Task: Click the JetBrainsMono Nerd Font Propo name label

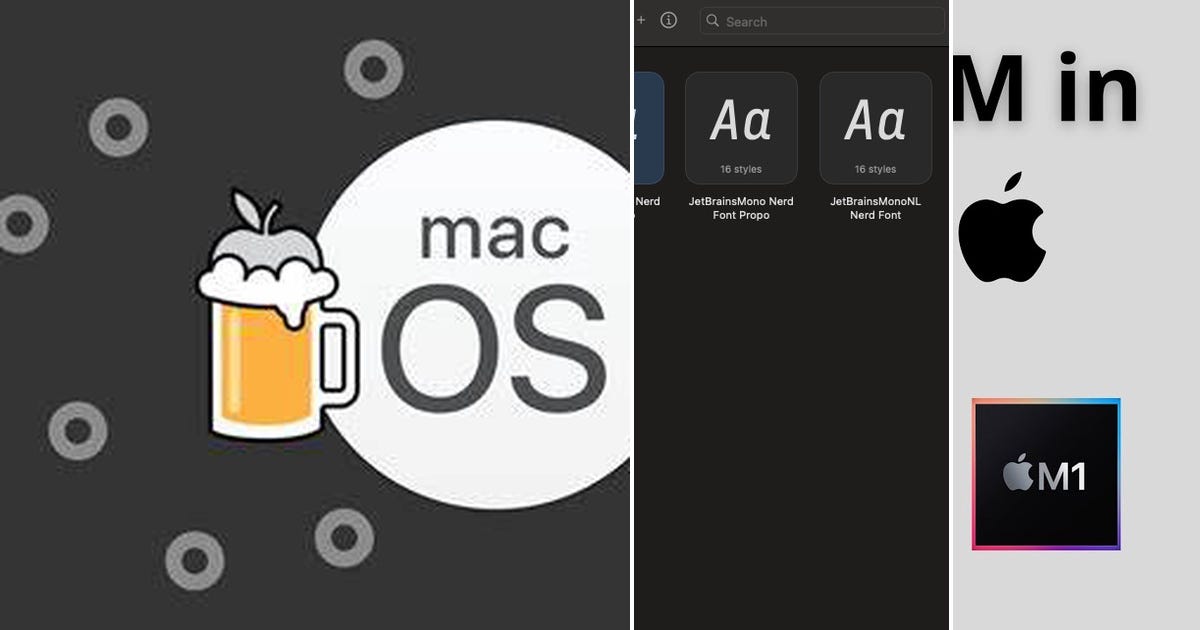Action: [x=741, y=208]
